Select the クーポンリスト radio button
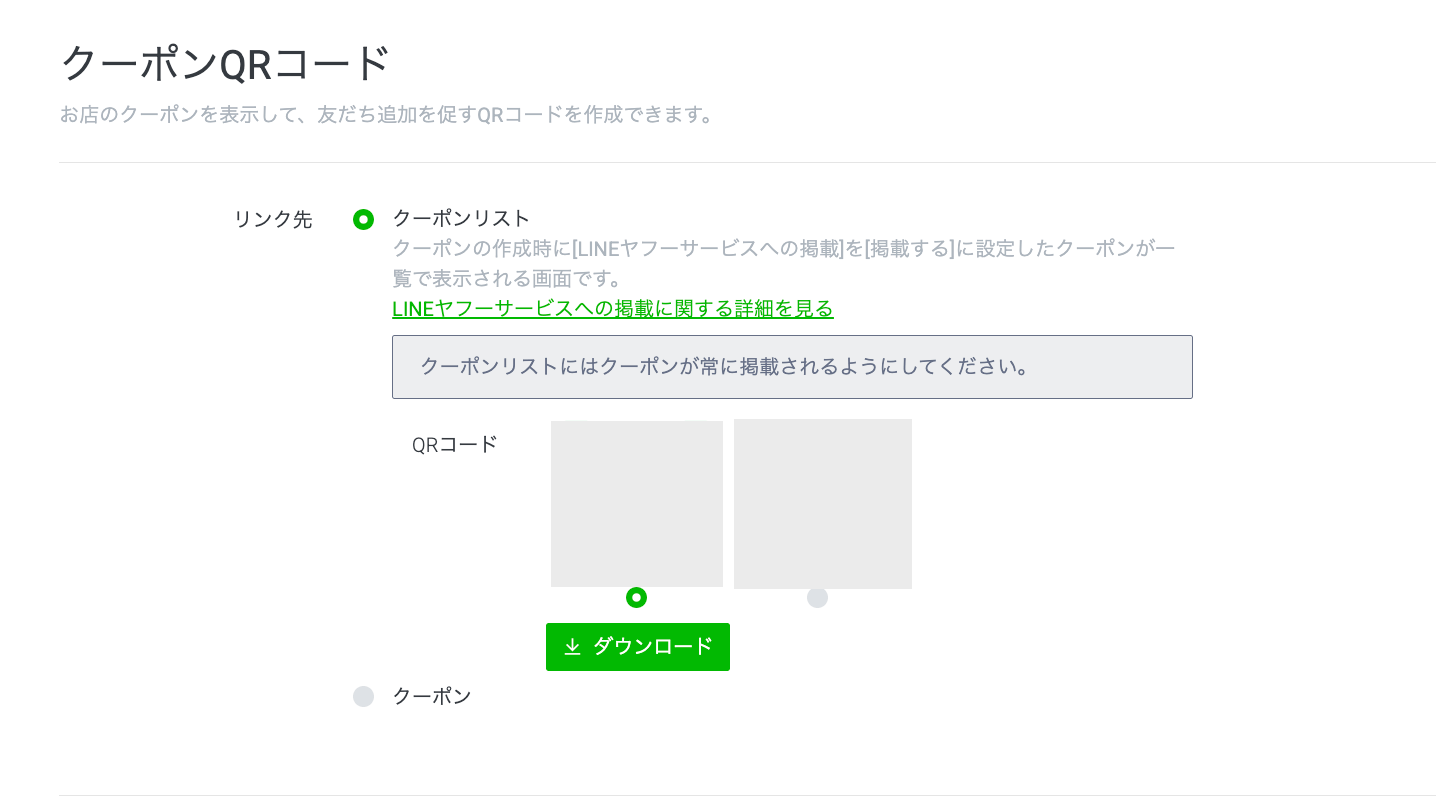The width and height of the screenshot is (1436, 802). pos(363,219)
